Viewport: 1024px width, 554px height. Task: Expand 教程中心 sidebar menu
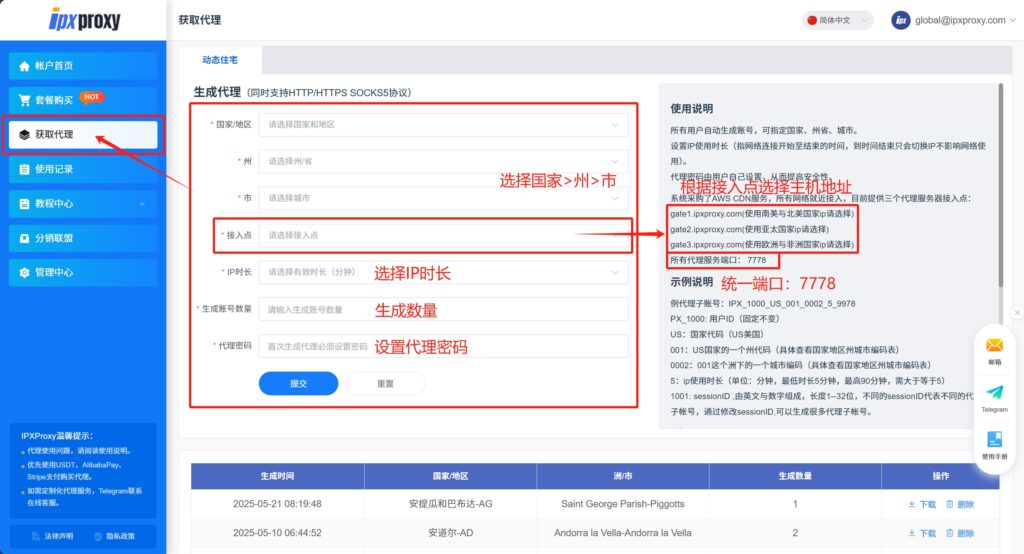click(83, 204)
